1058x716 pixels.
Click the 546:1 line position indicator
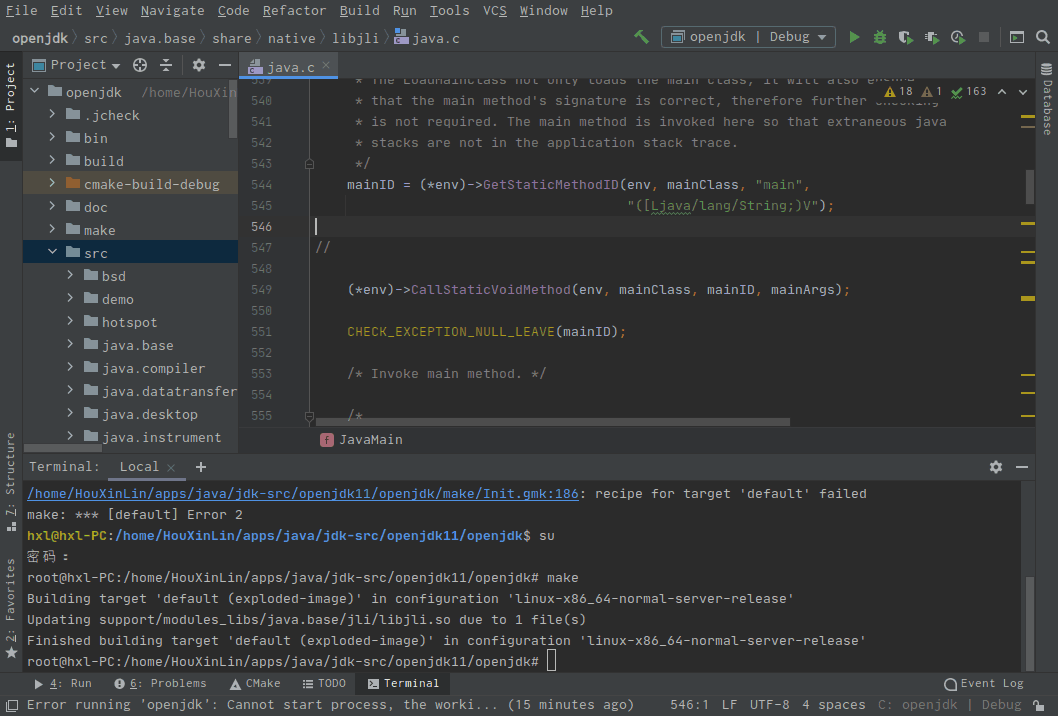click(x=690, y=705)
